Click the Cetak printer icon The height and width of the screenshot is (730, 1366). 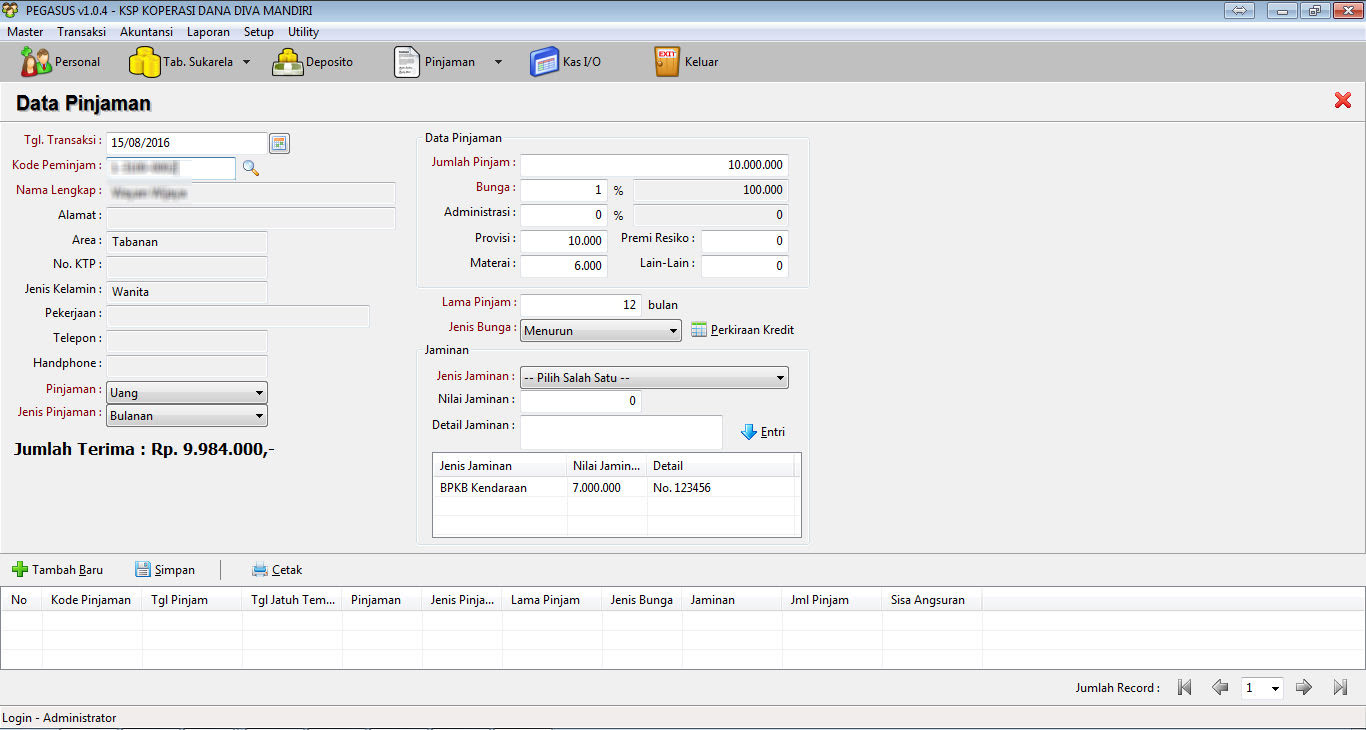[x=260, y=570]
